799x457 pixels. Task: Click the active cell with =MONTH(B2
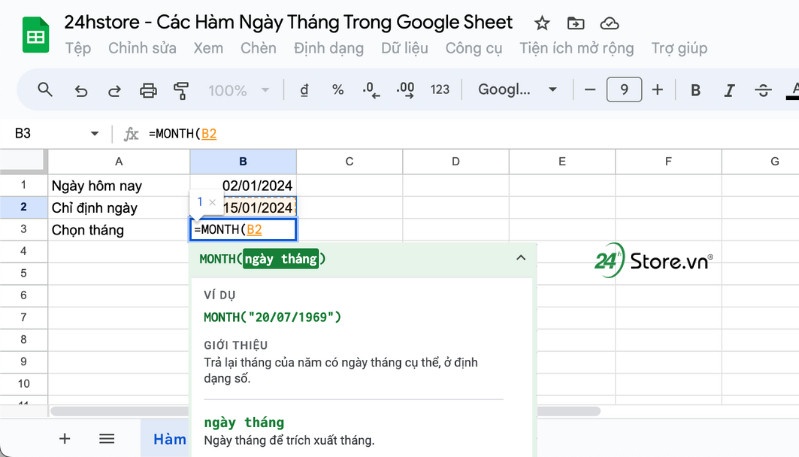pyautogui.click(x=243, y=230)
